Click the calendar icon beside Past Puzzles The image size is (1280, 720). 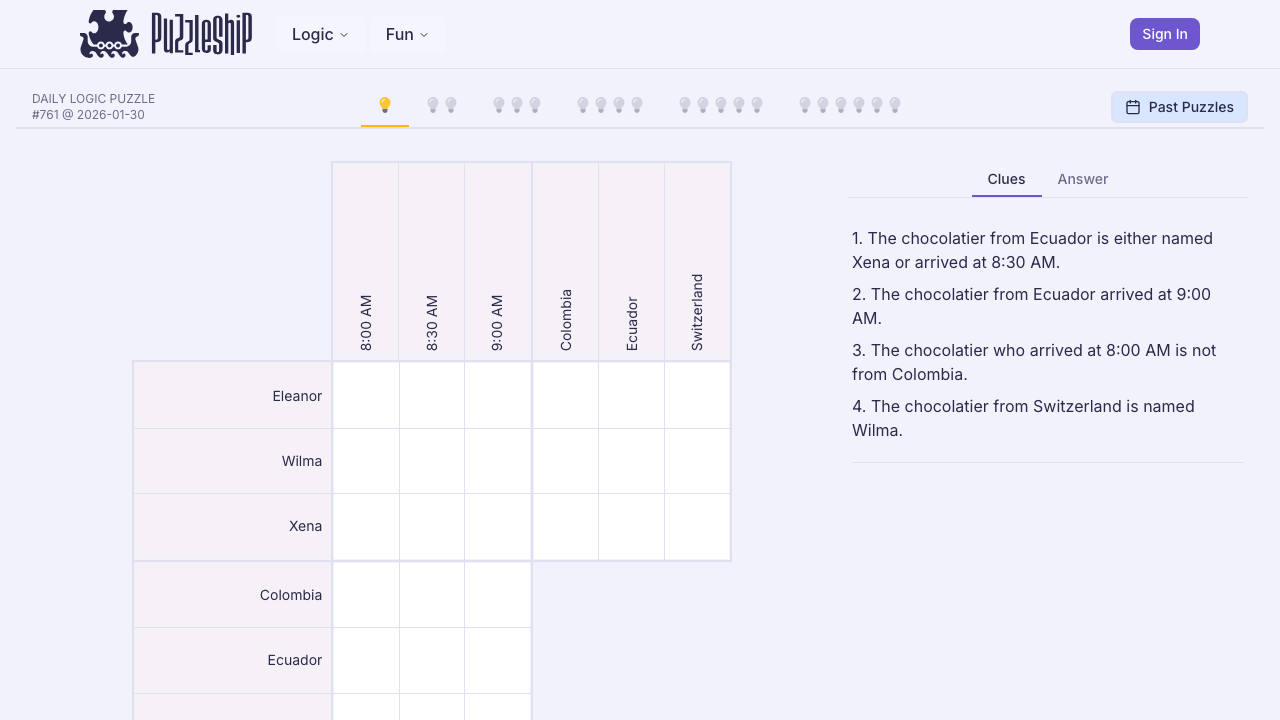[x=1134, y=106]
